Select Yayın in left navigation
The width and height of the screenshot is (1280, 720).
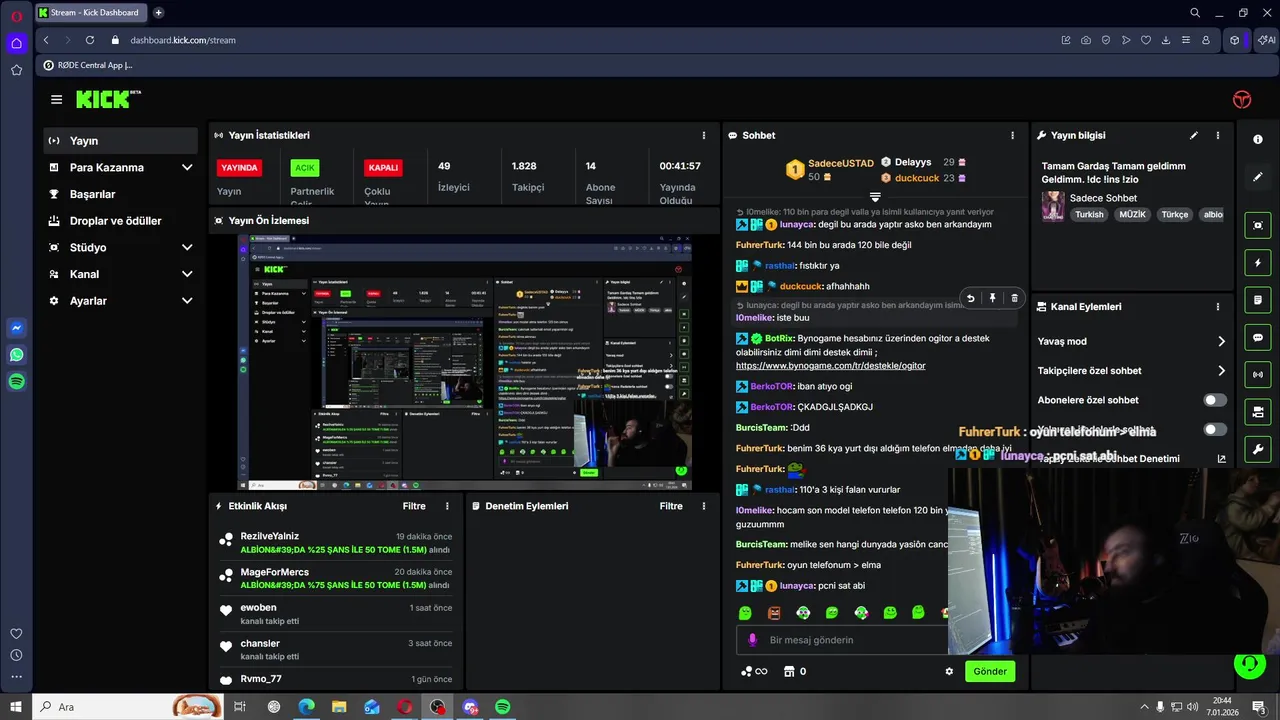(120, 141)
